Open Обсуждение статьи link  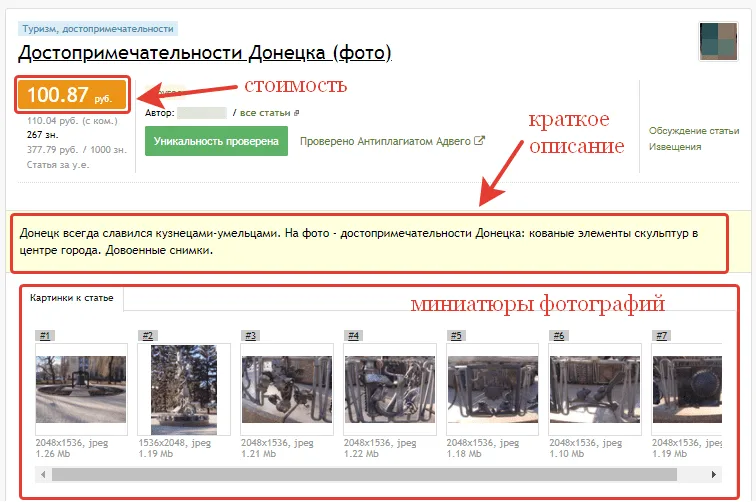click(694, 131)
